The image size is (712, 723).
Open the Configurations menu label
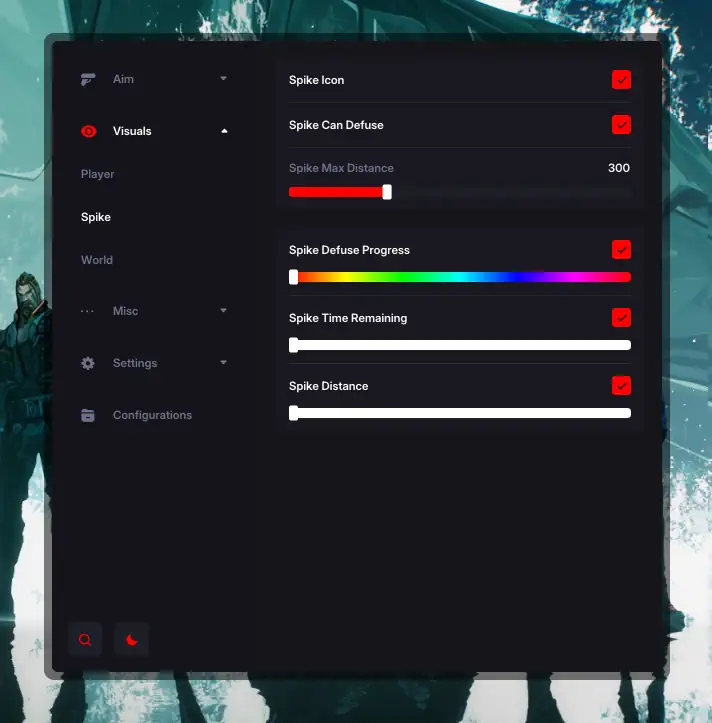[x=152, y=415]
